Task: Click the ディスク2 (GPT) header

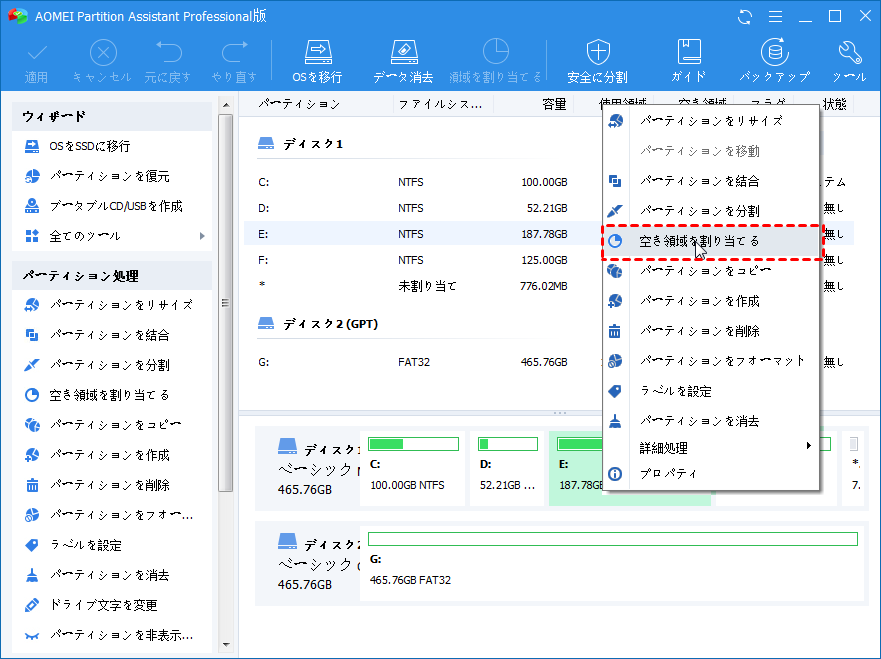Action: (x=318, y=324)
